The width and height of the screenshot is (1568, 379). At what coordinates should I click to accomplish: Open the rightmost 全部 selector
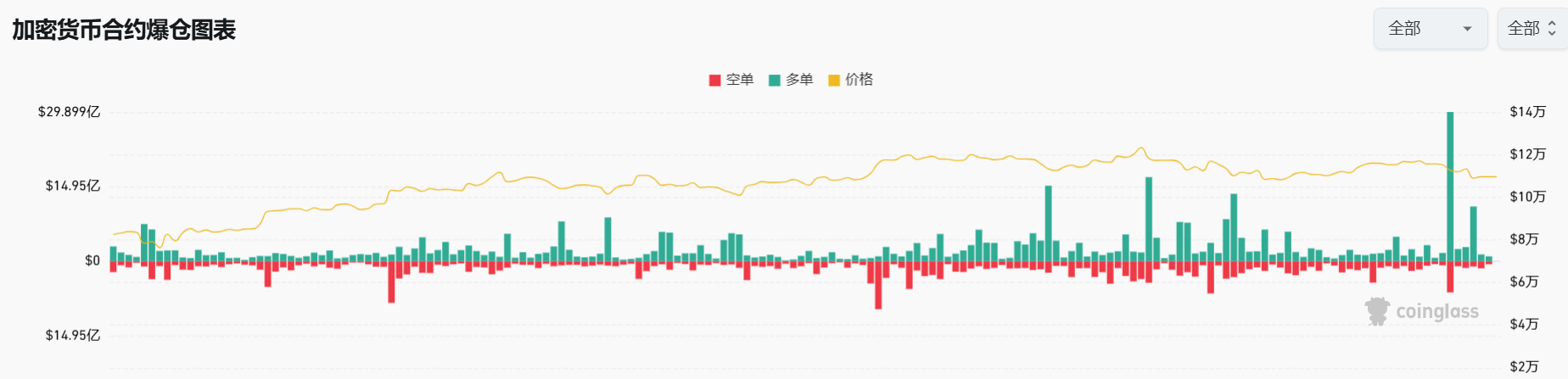pyautogui.click(x=1532, y=29)
